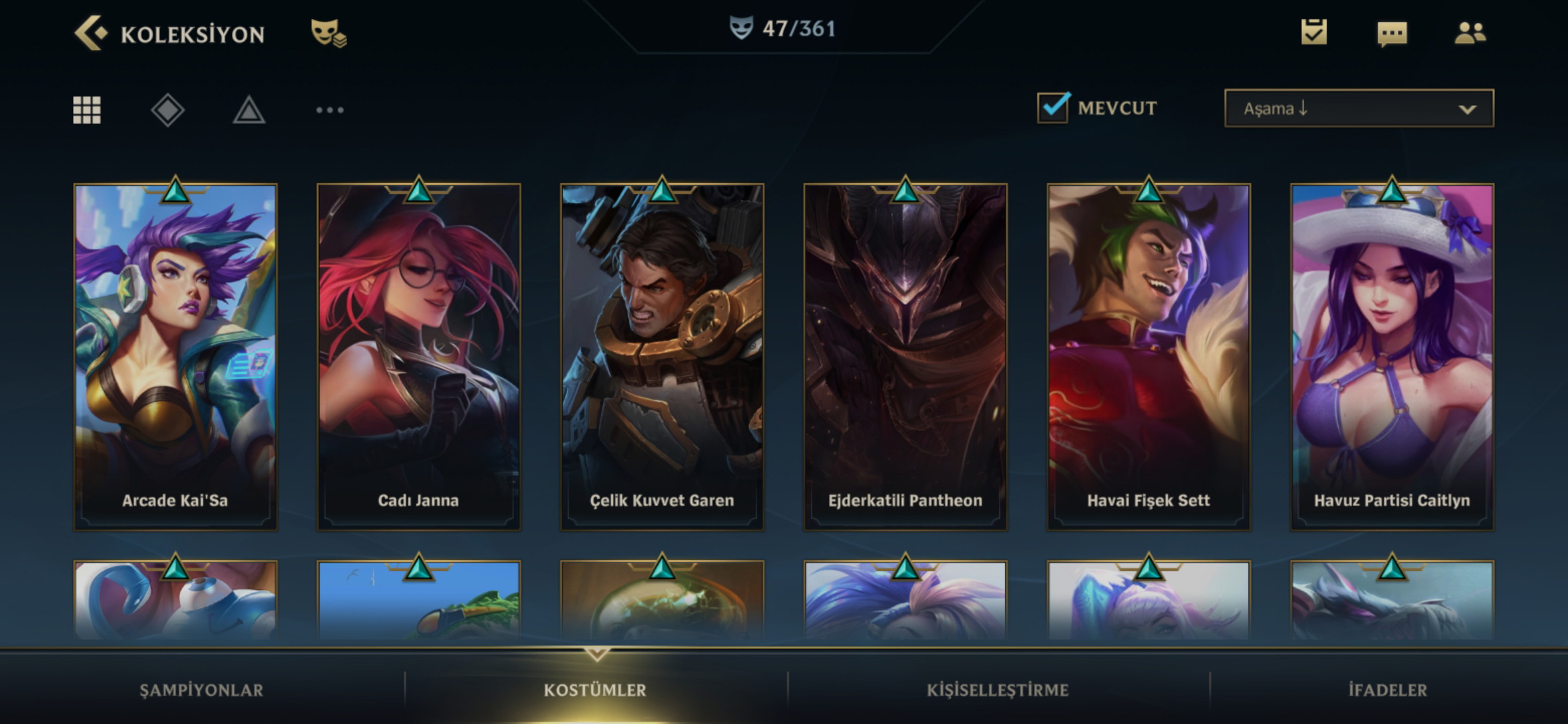Click the Aşama dropdown chevron arrow
This screenshot has height=724, width=1568.
click(1467, 109)
